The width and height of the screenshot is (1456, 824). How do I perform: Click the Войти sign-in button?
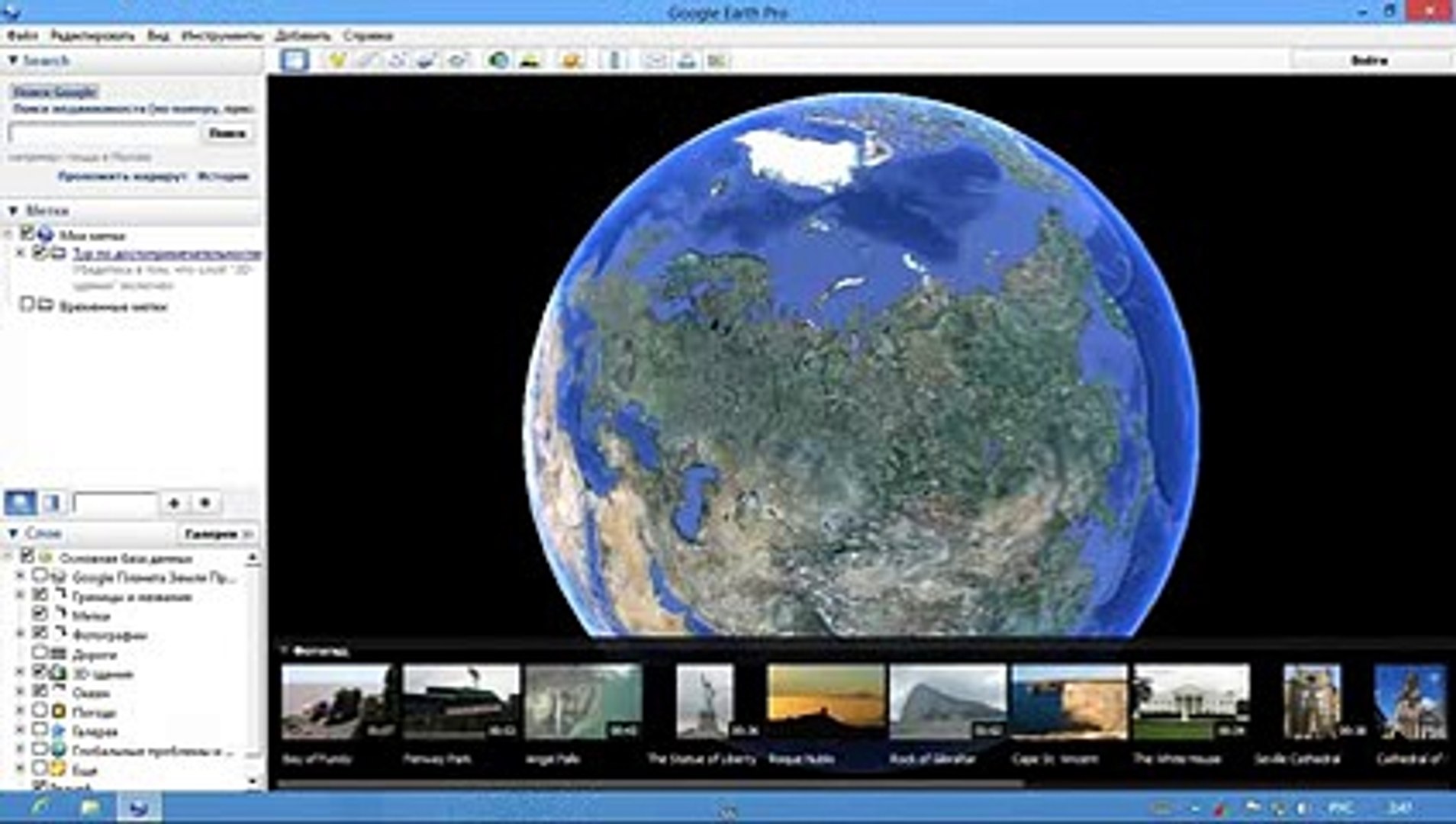pos(1369,60)
